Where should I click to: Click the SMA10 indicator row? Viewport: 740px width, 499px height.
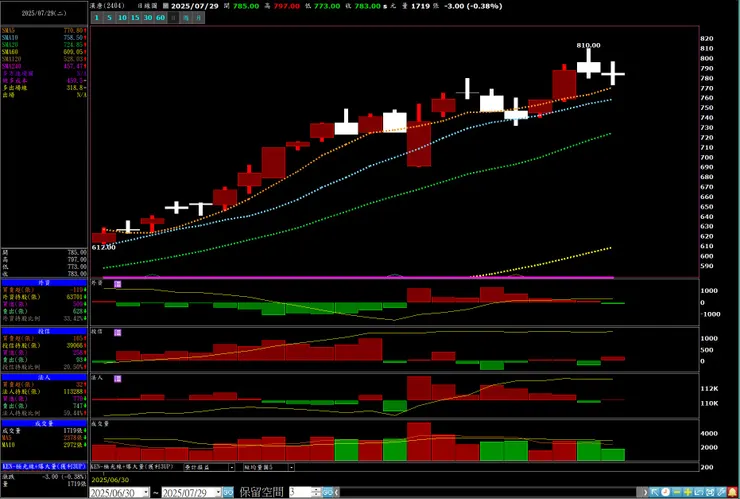(x=44, y=37)
